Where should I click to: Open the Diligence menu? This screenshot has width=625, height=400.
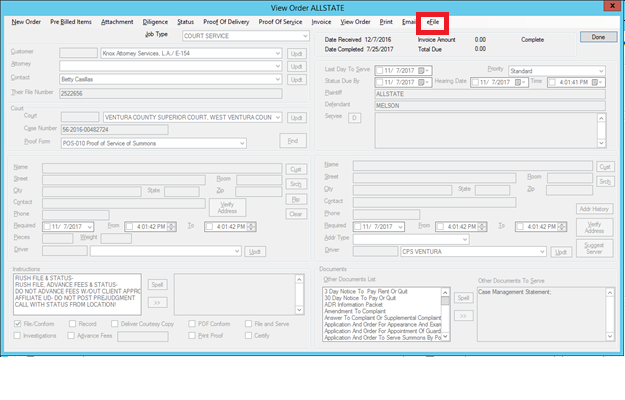pyautogui.click(x=155, y=22)
